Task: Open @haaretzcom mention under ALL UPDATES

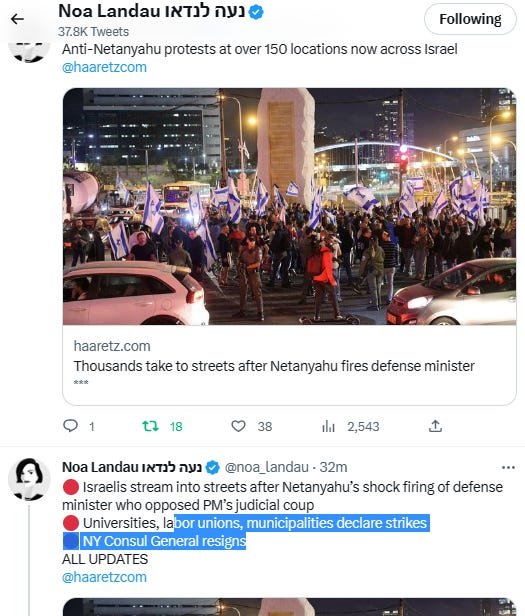Action: (x=104, y=577)
